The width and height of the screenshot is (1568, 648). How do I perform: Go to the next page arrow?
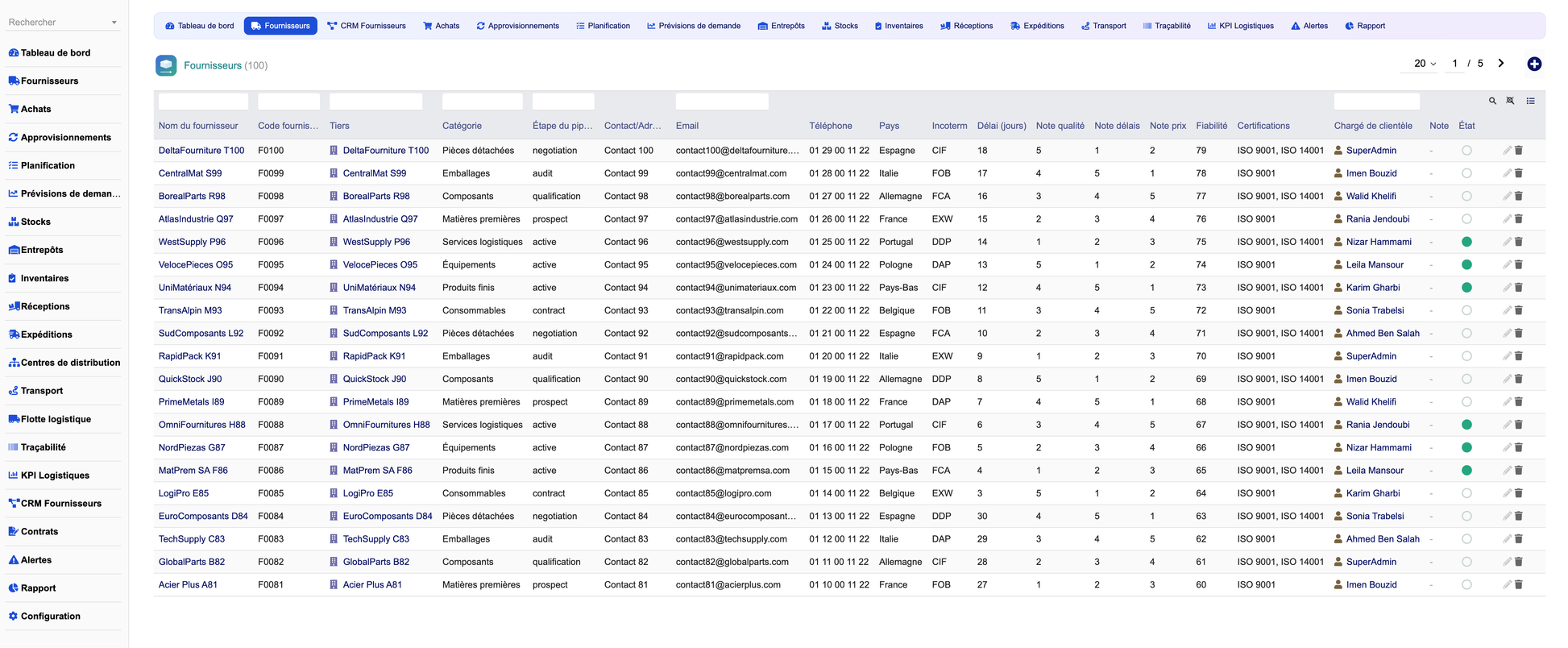1501,63
